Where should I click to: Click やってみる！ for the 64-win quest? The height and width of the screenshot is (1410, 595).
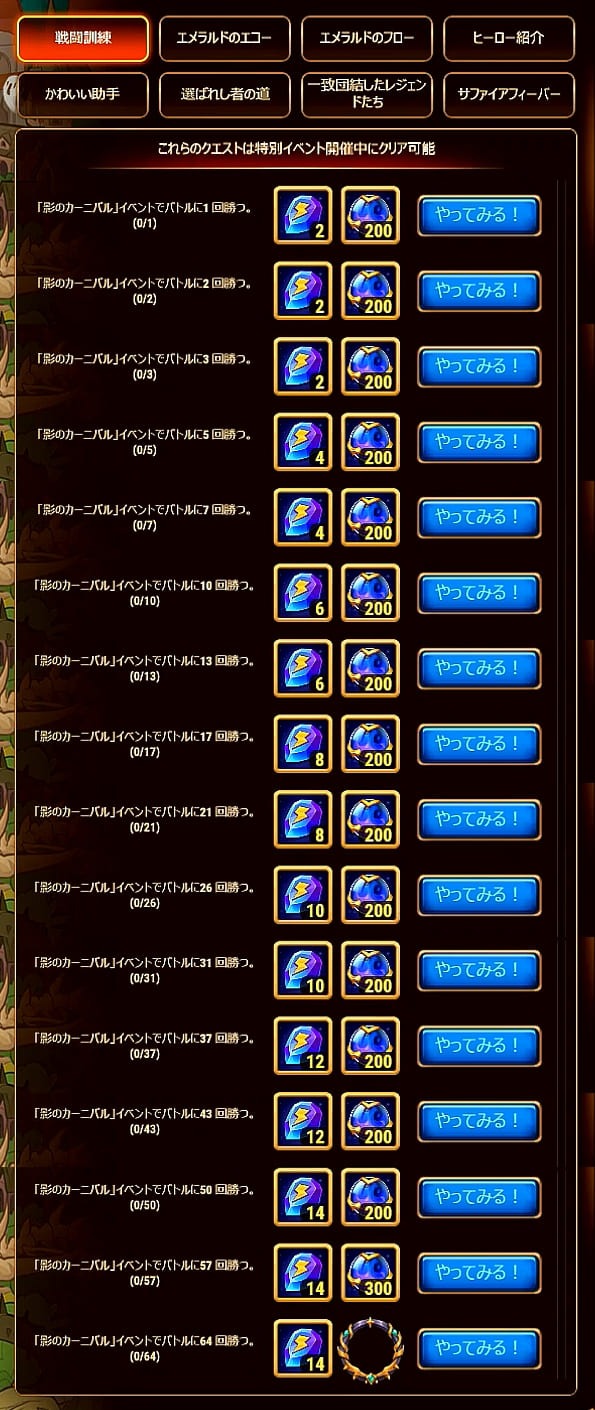(479, 1349)
